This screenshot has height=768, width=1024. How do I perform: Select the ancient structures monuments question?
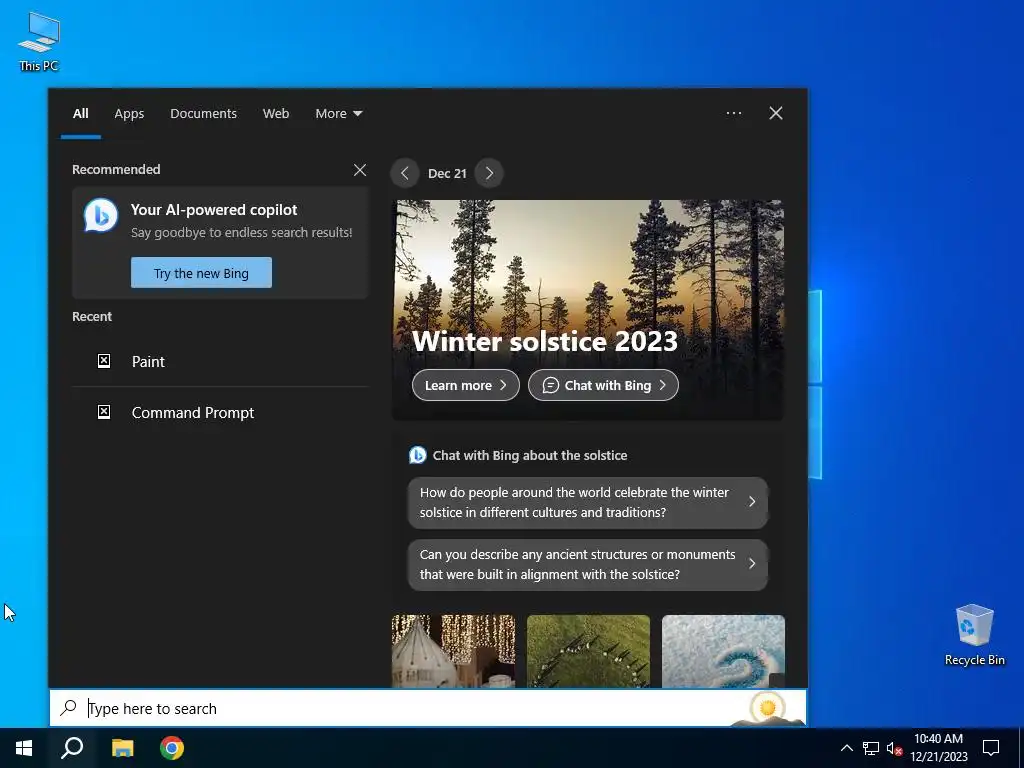(588, 564)
